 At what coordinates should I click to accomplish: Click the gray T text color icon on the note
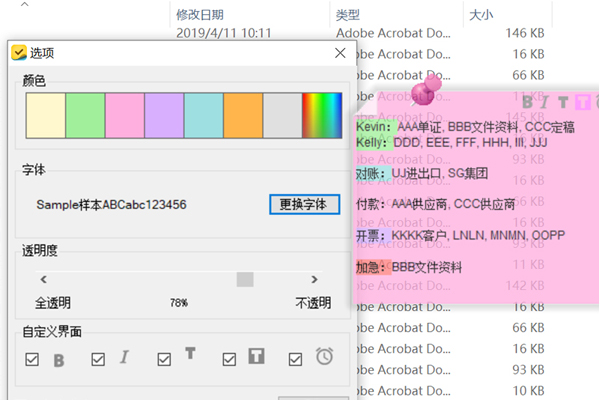(563, 102)
